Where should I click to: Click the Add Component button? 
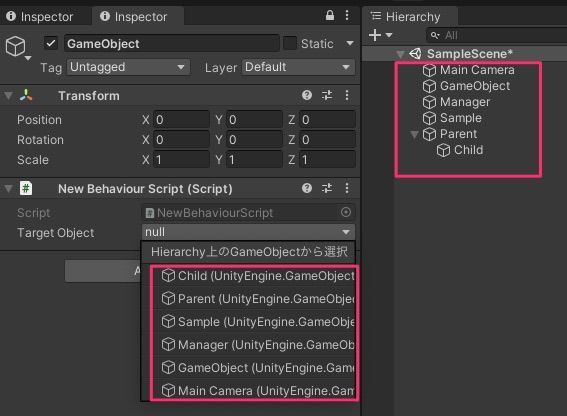(x=103, y=271)
